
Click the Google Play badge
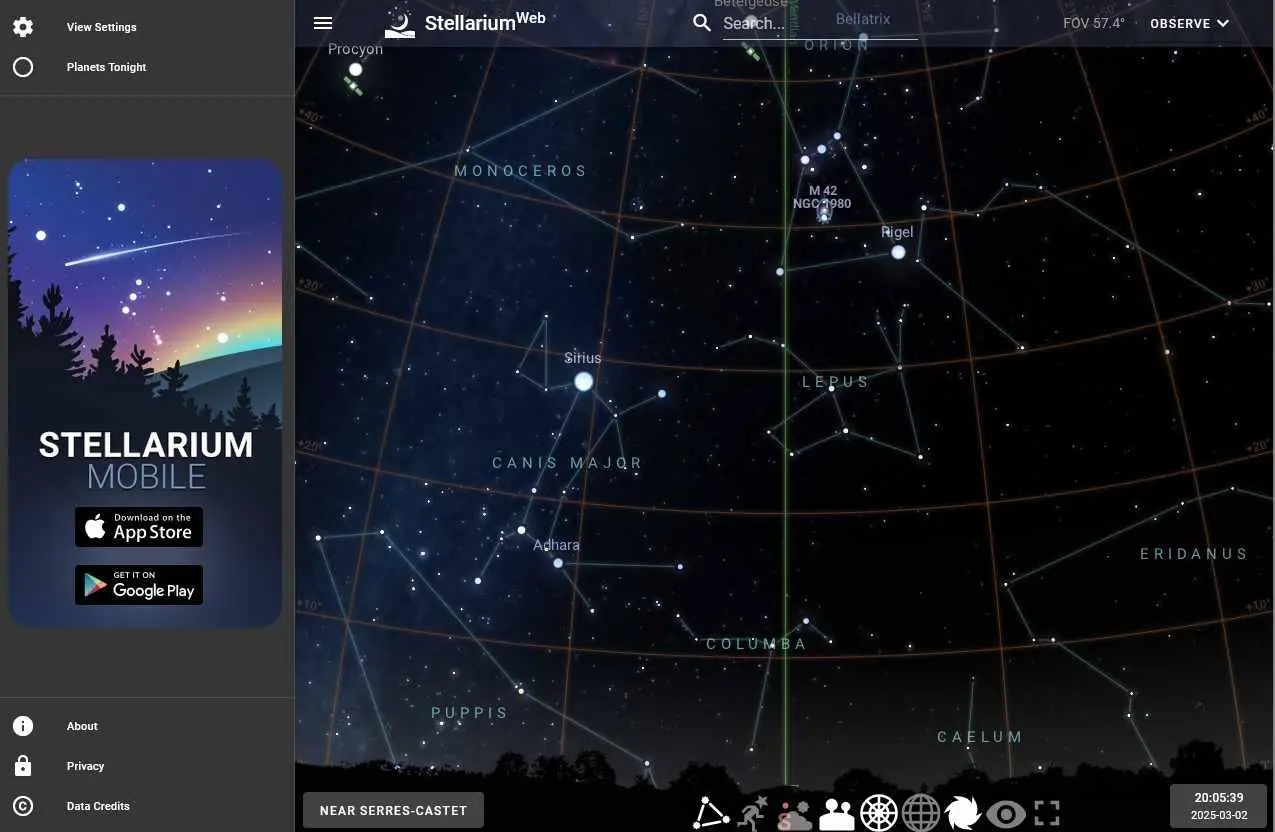[139, 585]
